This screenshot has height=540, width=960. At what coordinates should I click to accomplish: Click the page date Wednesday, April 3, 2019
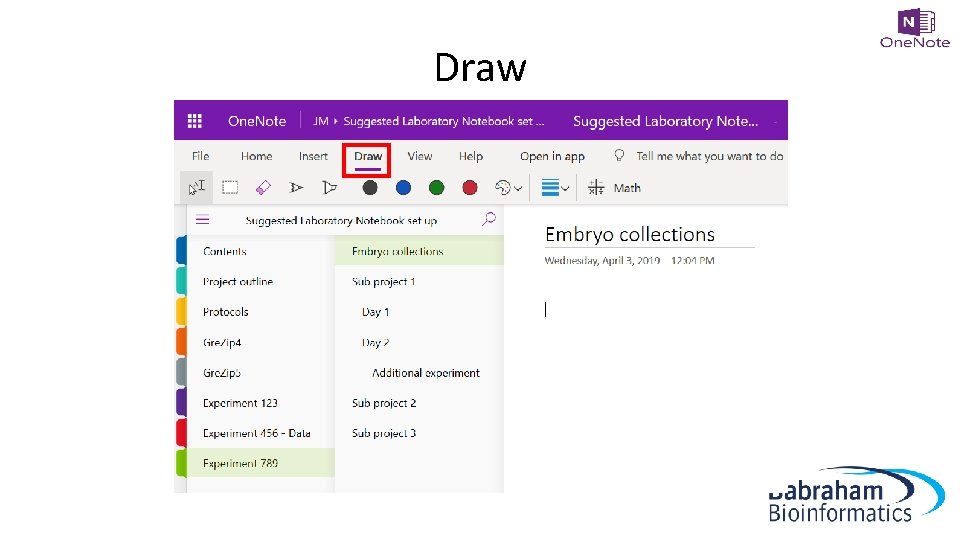click(x=602, y=260)
